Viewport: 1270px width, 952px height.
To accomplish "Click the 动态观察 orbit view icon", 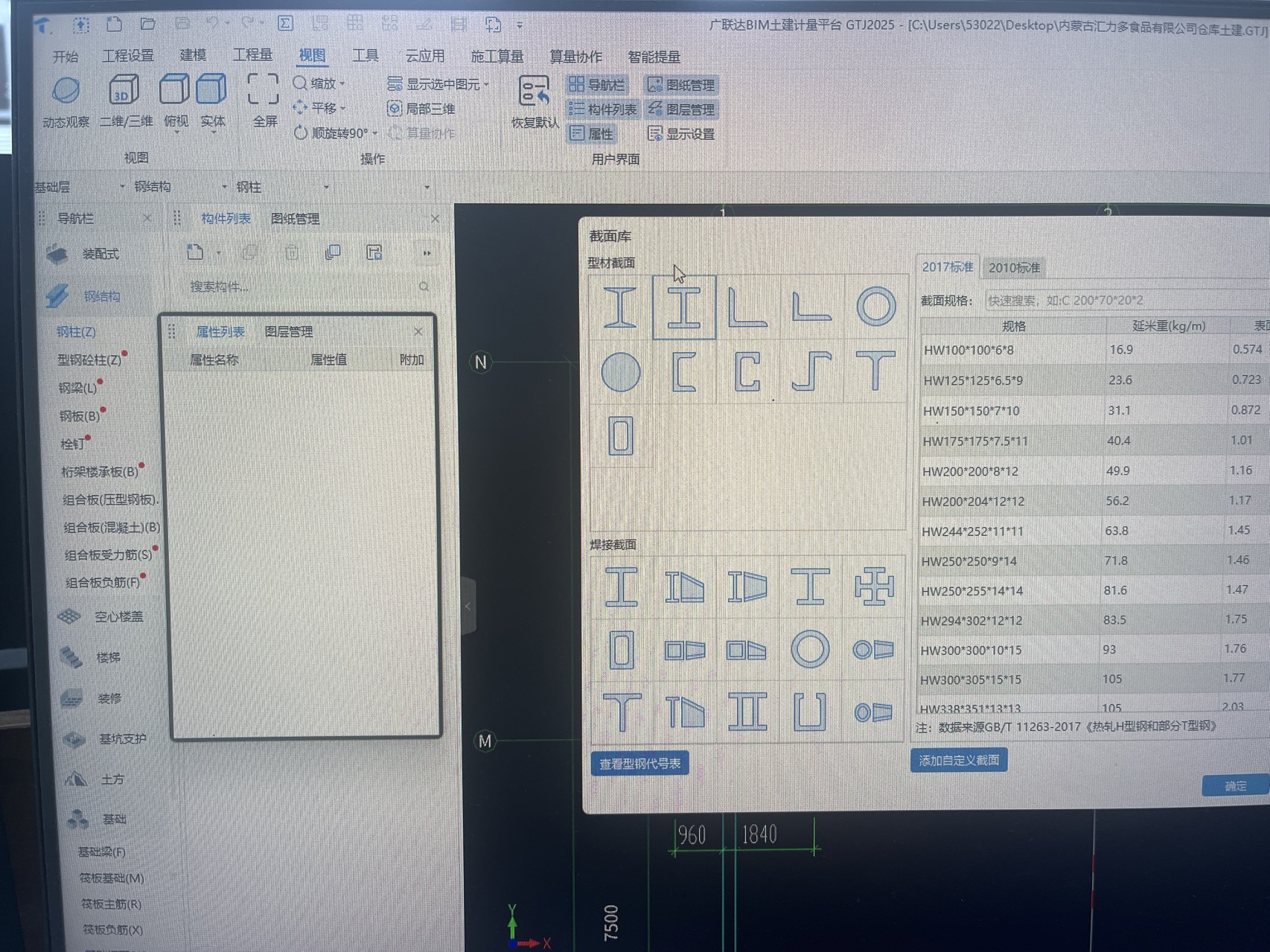I will [66, 91].
